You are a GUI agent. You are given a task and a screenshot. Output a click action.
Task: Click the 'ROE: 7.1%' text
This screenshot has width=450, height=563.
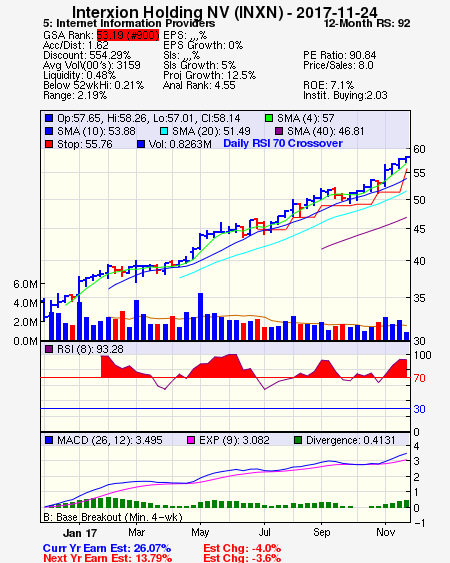(x=328, y=85)
